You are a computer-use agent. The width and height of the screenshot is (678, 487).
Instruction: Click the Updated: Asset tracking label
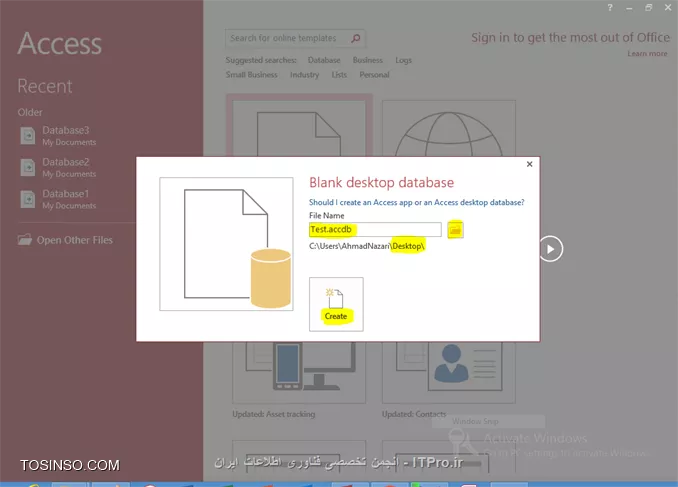pos(274,414)
